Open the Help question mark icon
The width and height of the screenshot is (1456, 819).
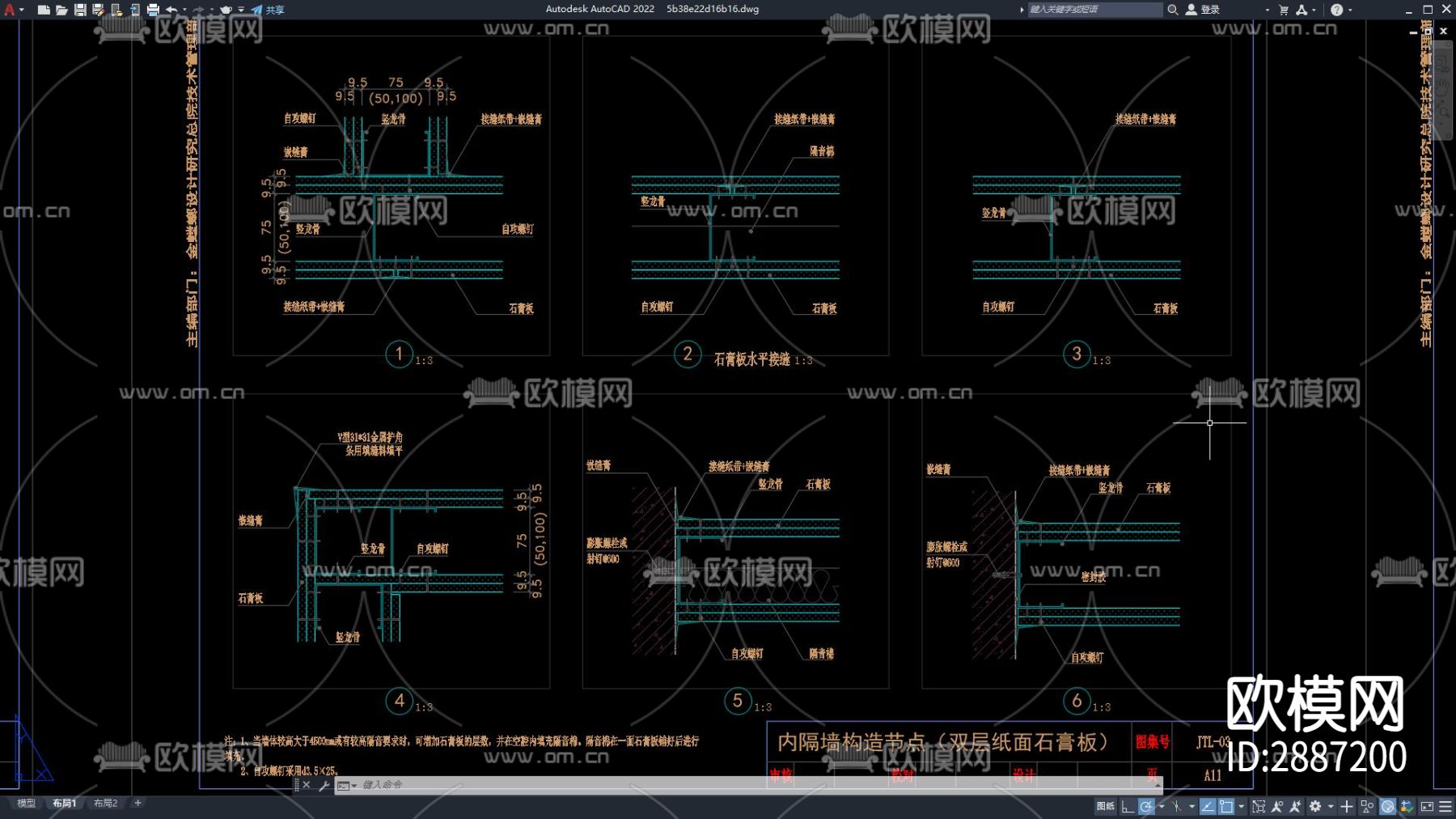click(1336, 10)
